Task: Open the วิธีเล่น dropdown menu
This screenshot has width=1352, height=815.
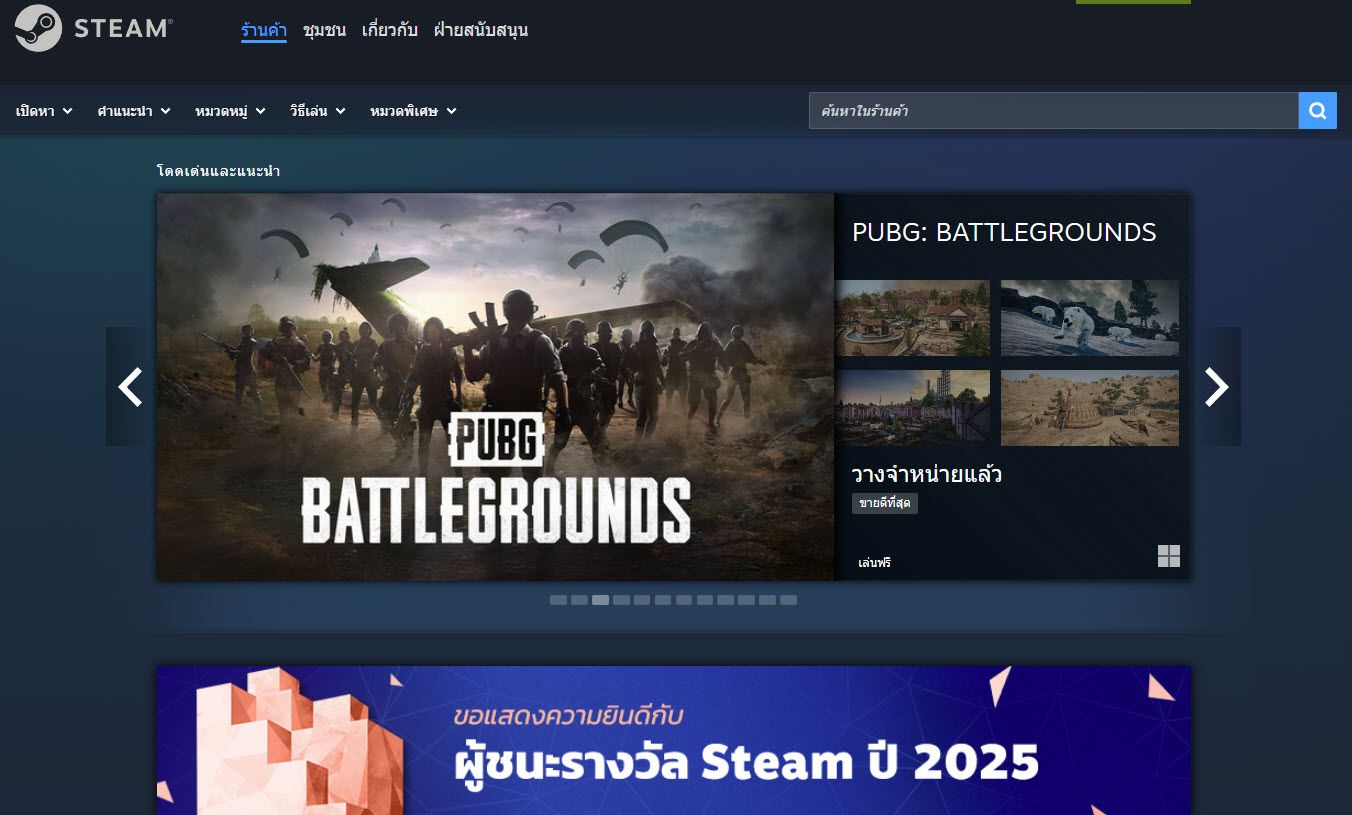Action: tap(317, 111)
